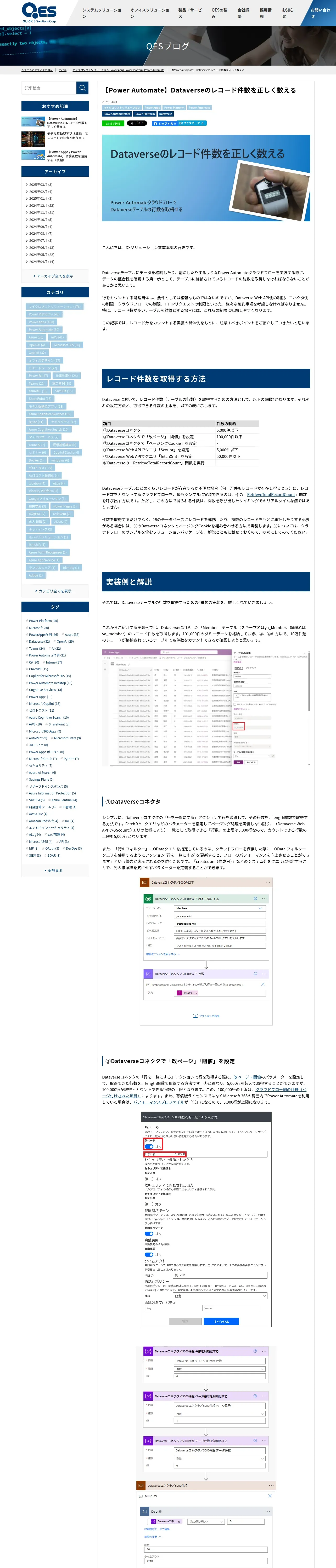Click the LINE share button
336x1568 pixels.
point(113,124)
